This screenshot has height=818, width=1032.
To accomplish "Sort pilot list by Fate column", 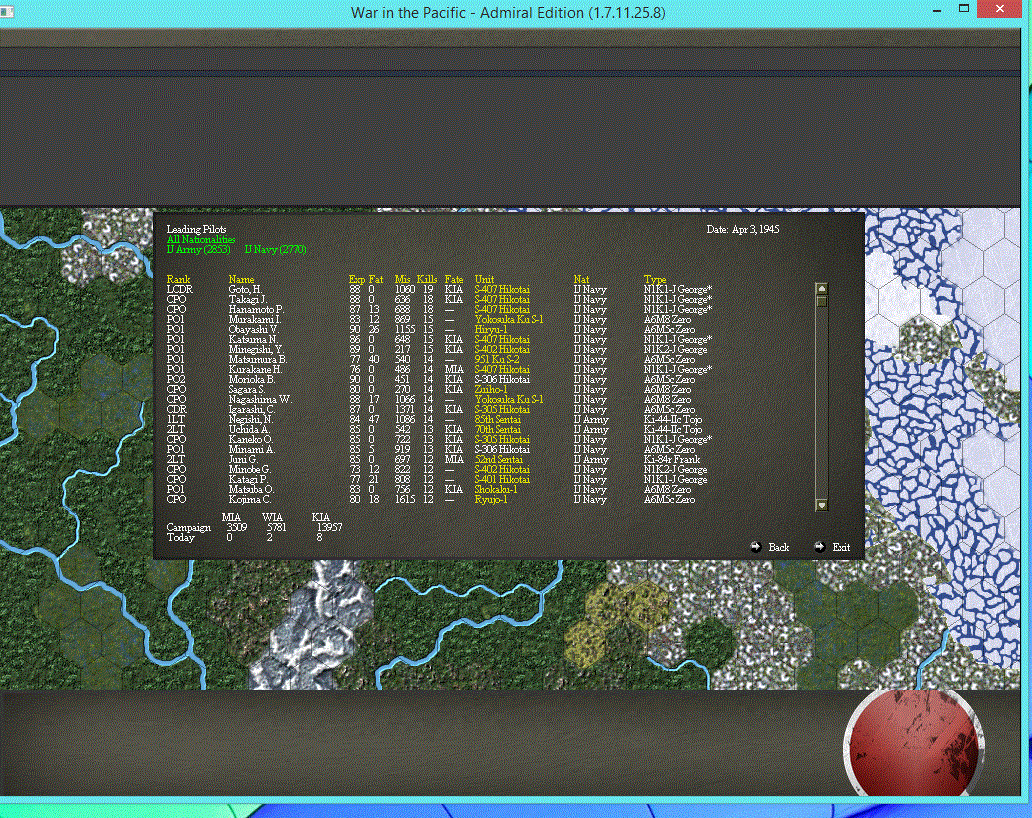I will pos(453,280).
